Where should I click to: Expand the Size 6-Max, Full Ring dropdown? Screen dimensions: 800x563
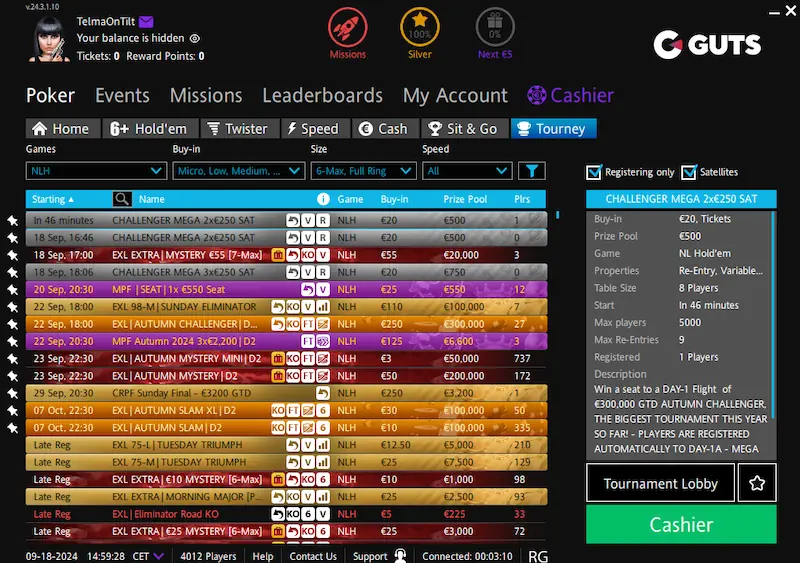(x=363, y=171)
